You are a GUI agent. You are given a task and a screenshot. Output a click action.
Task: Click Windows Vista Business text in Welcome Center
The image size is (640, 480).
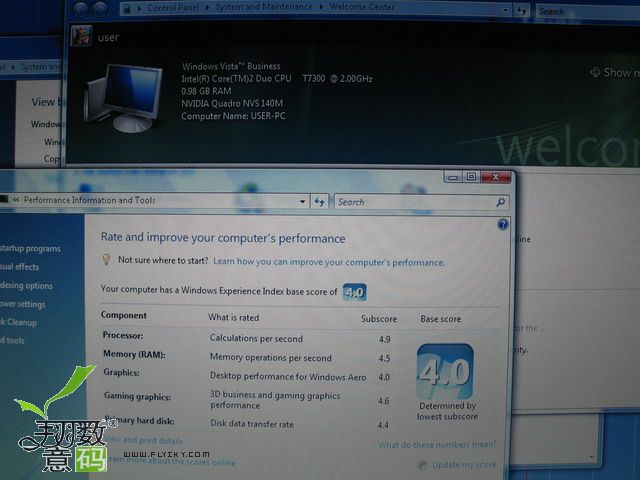click(231, 66)
